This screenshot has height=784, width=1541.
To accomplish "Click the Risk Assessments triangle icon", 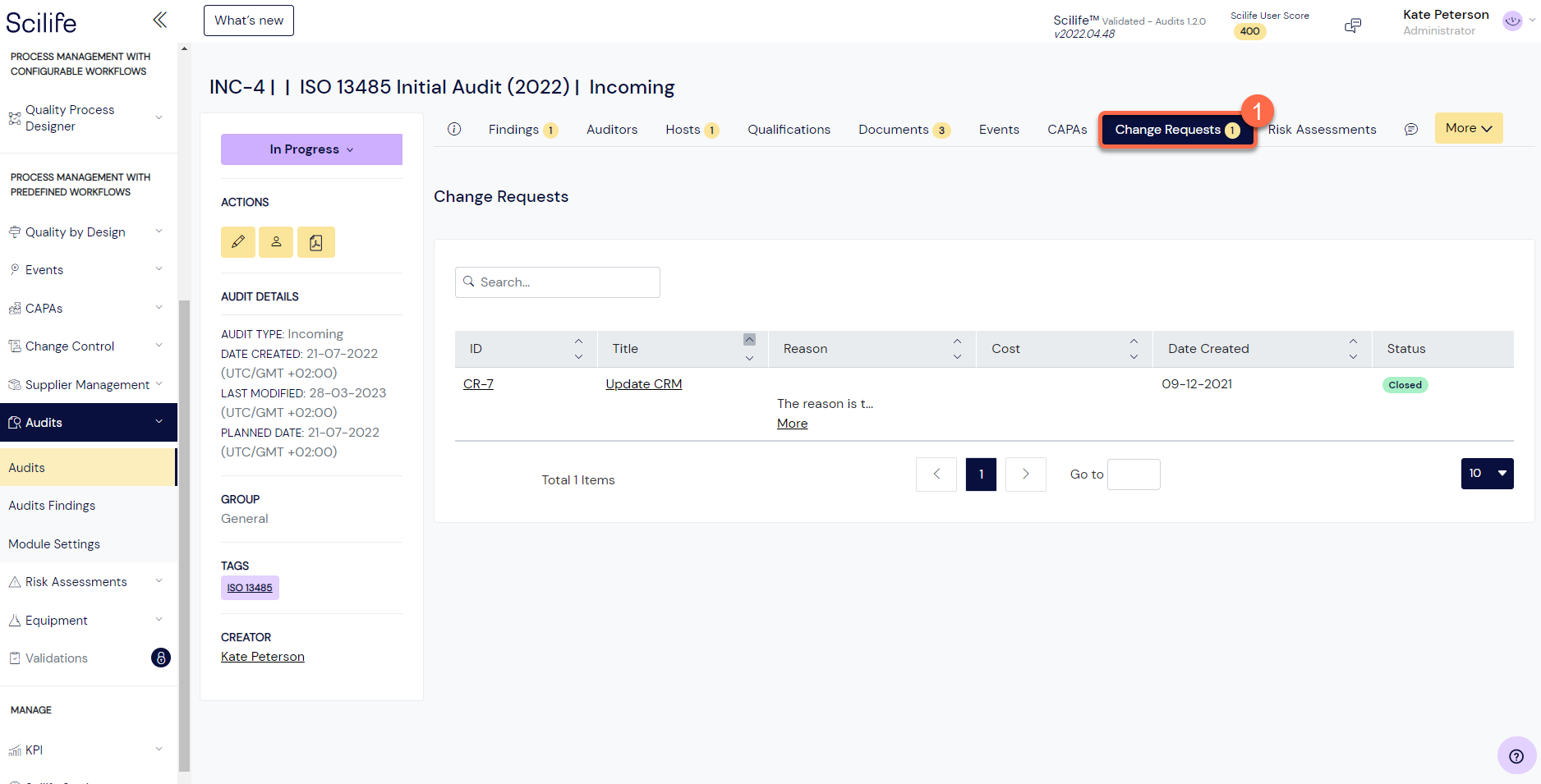I will click(15, 582).
